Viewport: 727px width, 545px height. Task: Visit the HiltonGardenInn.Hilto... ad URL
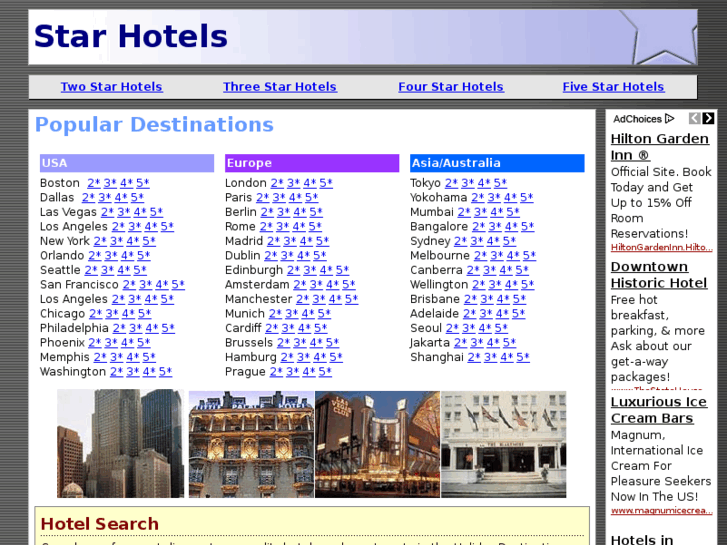click(661, 247)
